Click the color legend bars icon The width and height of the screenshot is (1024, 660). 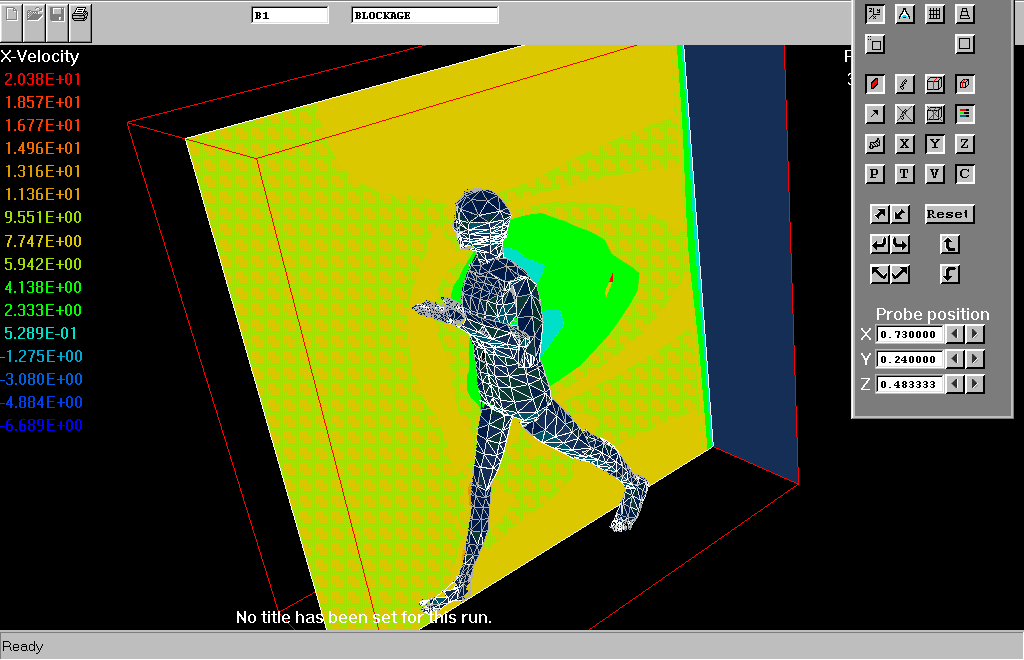click(965, 114)
